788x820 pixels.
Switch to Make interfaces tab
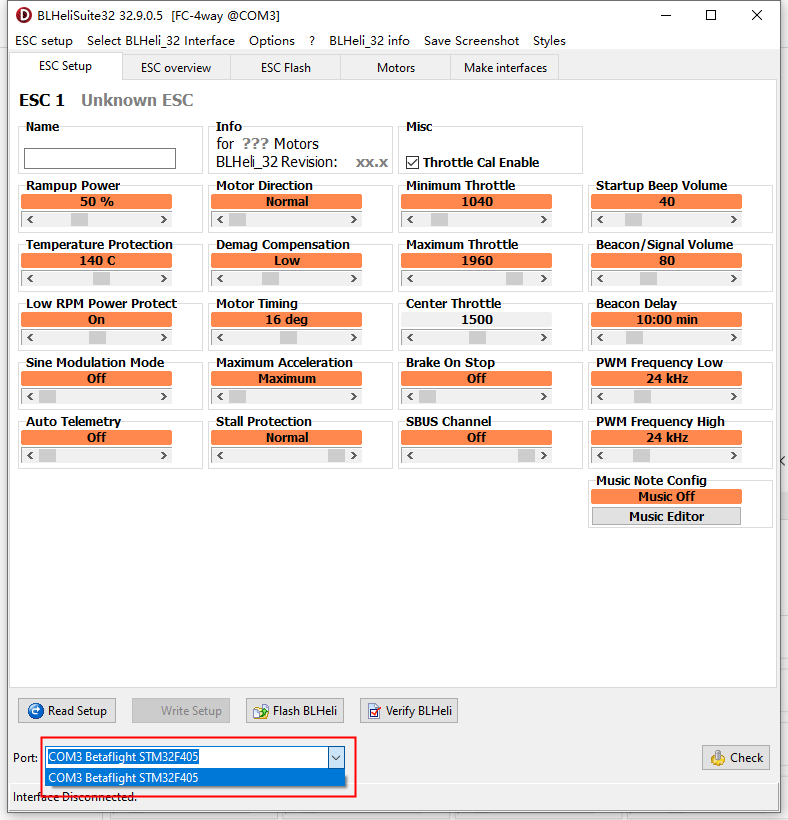tap(505, 68)
